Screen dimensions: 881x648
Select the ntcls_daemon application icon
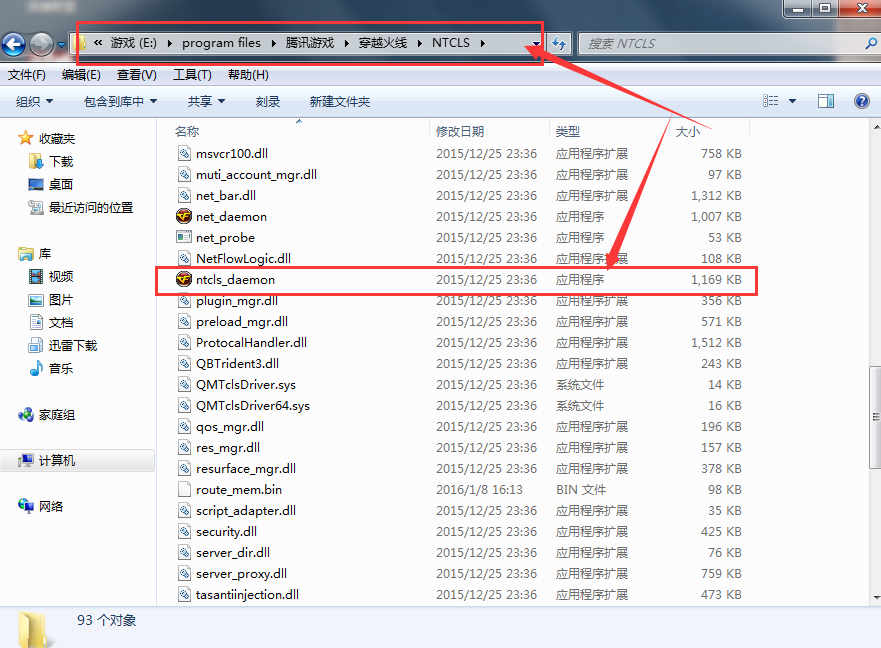[x=184, y=279]
